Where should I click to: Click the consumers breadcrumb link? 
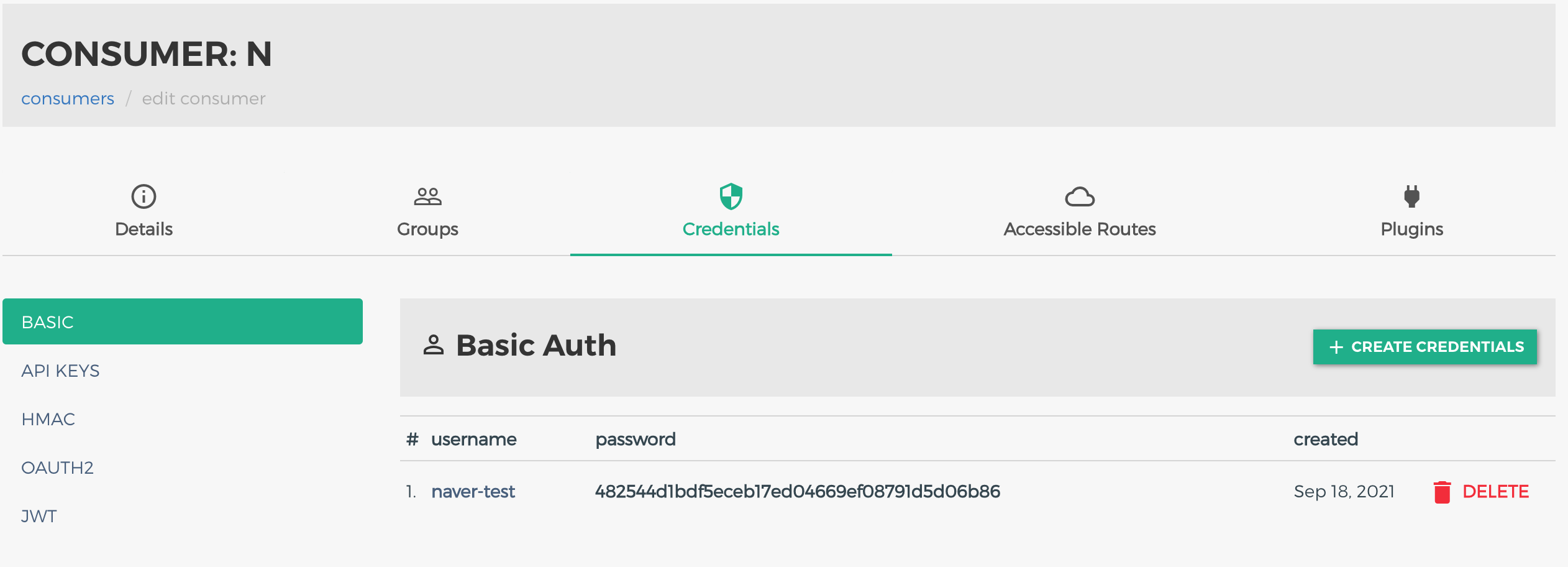68,99
